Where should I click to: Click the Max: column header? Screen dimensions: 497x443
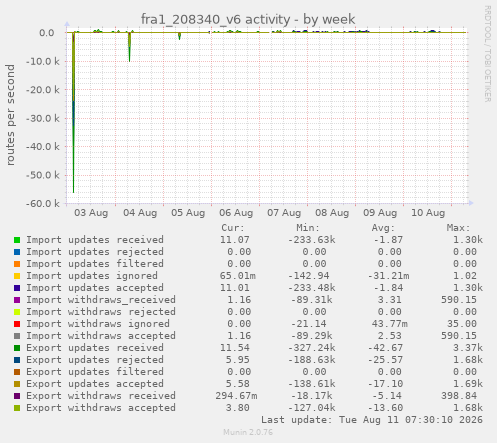pyautogui.click(x=458, y=228)
